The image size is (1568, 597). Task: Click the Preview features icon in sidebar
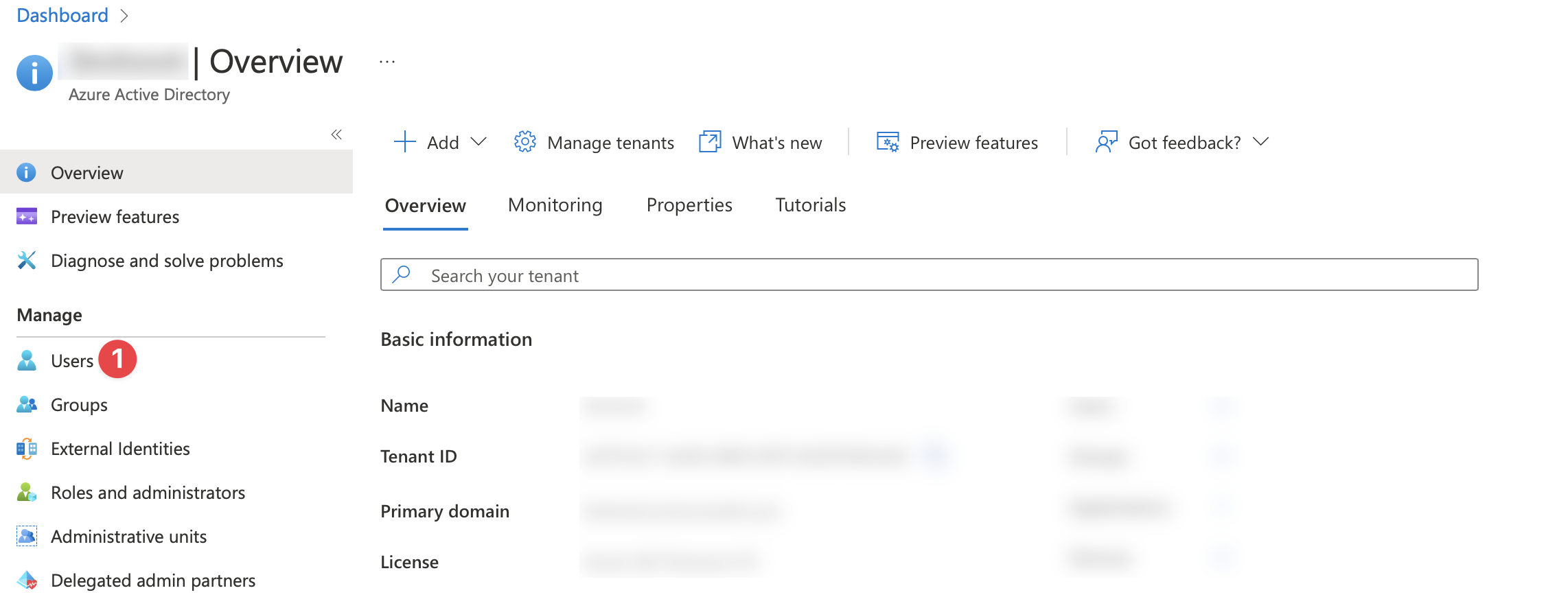point(27,217)
